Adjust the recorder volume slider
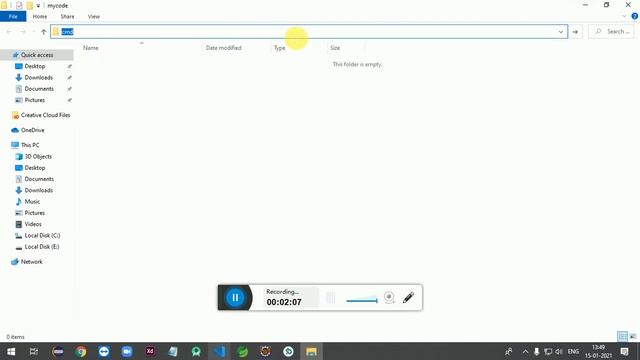The width and height of the screenshot is (640, 360). (x=362, y=301)
